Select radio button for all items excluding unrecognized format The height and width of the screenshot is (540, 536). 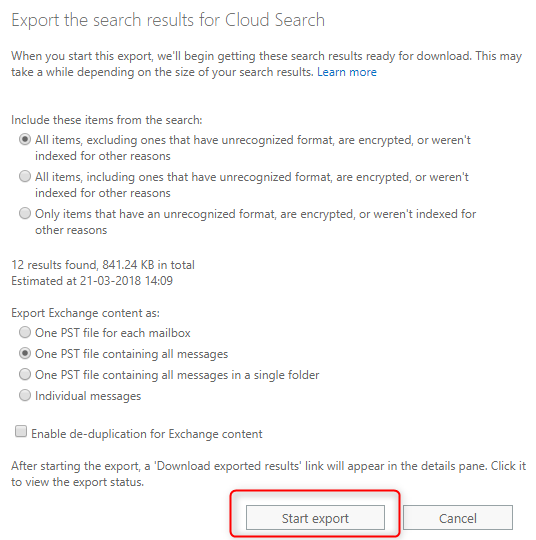point(25,140)
